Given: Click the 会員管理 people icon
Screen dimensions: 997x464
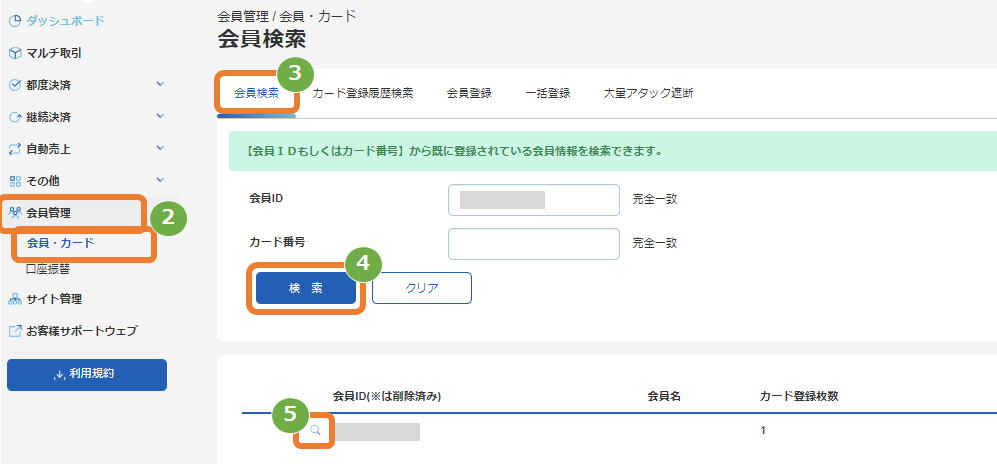Looking at the screenshot, I should pos(16,213).
